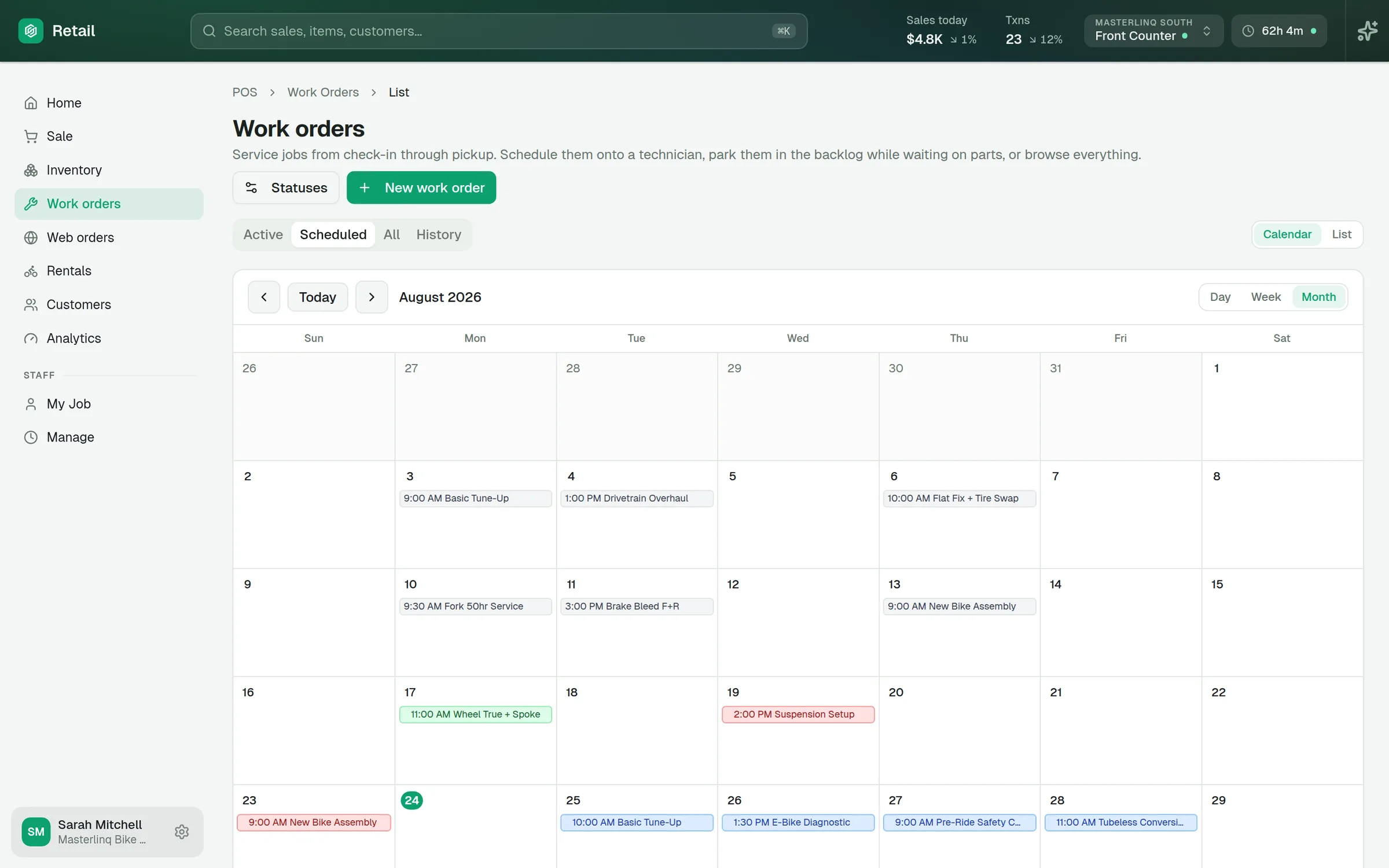This screenshot has width=1389, height=868.
Task: Focus the search sales, items, customers field
Action: (499, 31)
